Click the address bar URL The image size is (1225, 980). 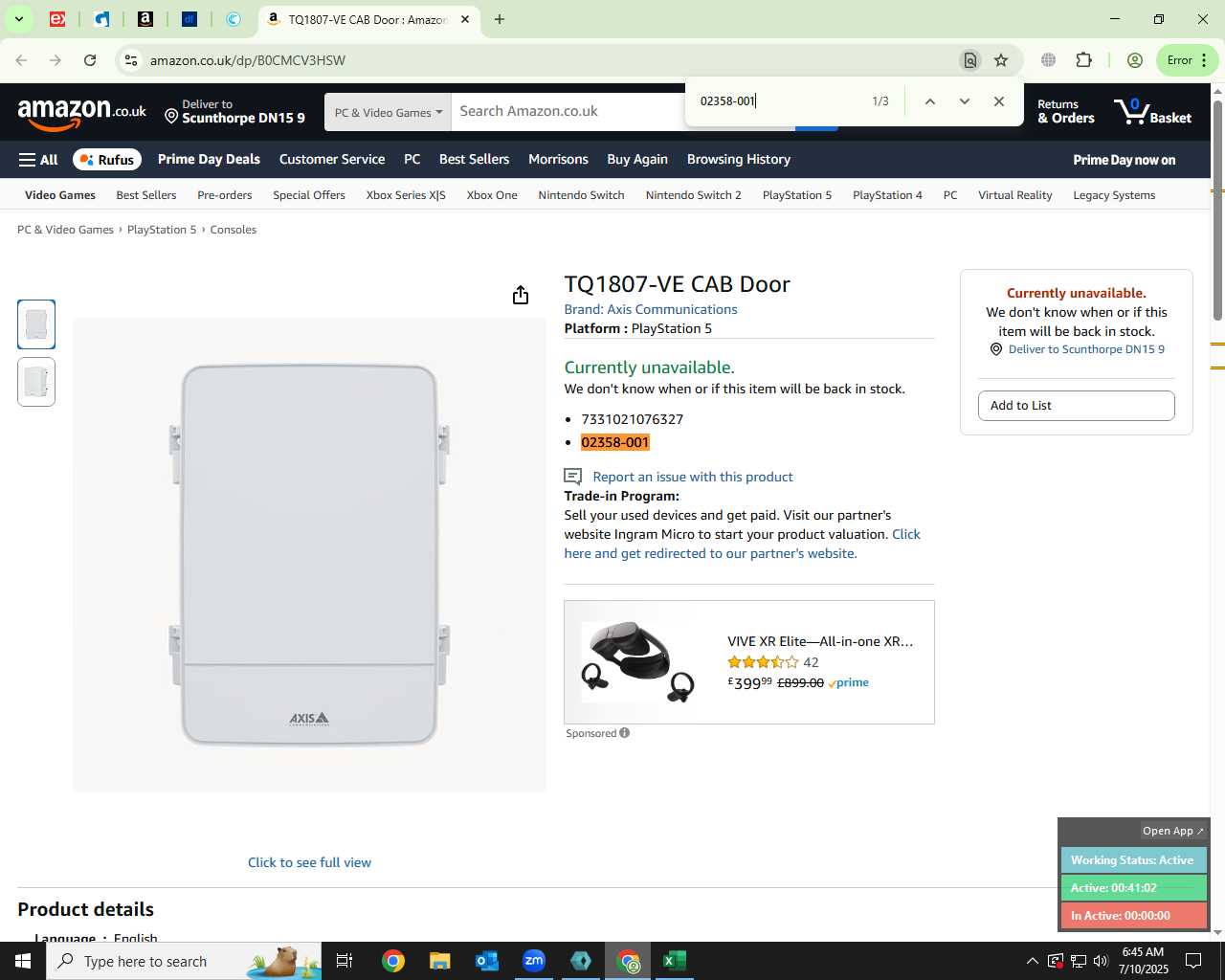click(247, 60)
